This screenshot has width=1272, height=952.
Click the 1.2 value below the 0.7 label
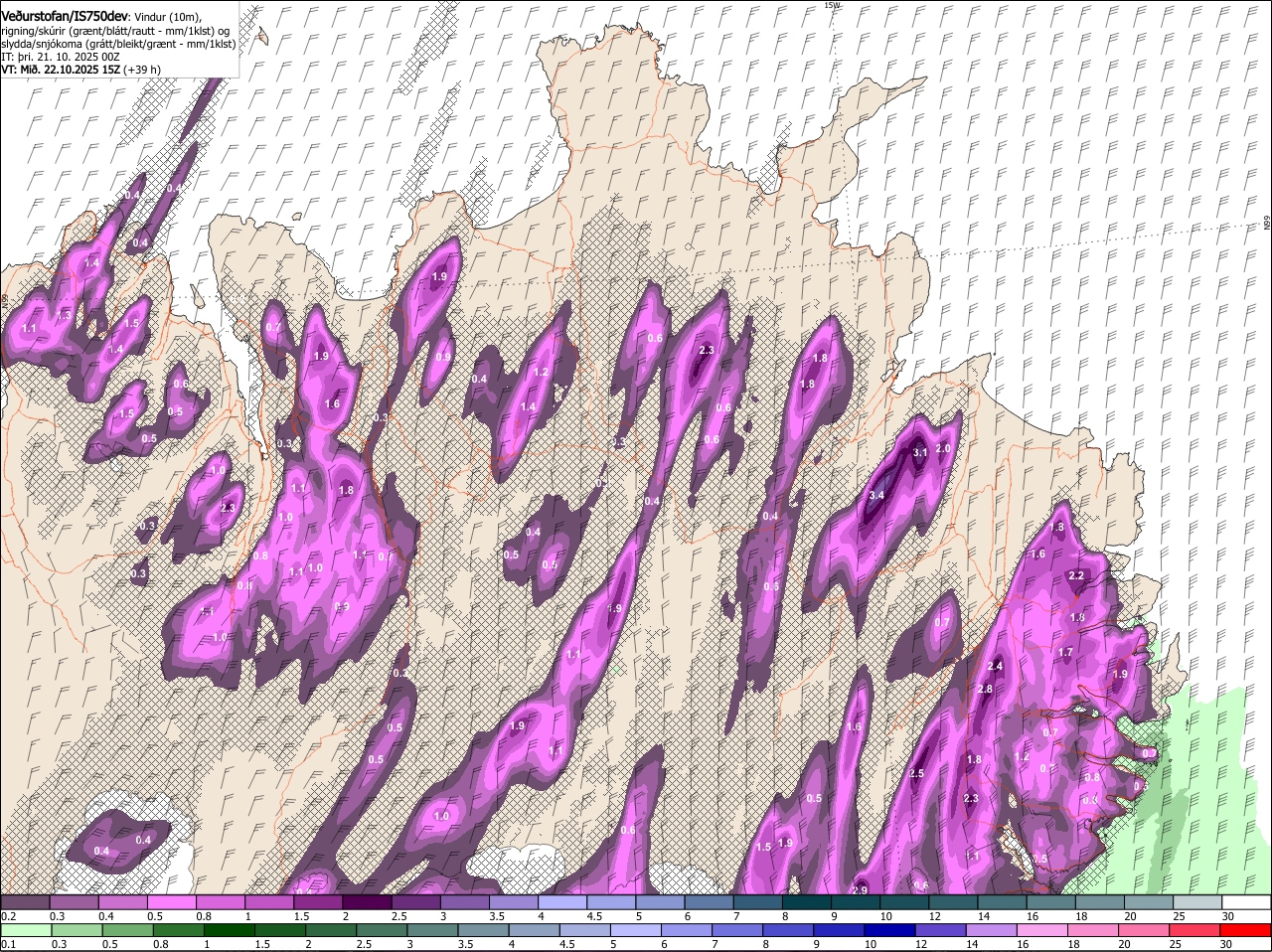1022,756
